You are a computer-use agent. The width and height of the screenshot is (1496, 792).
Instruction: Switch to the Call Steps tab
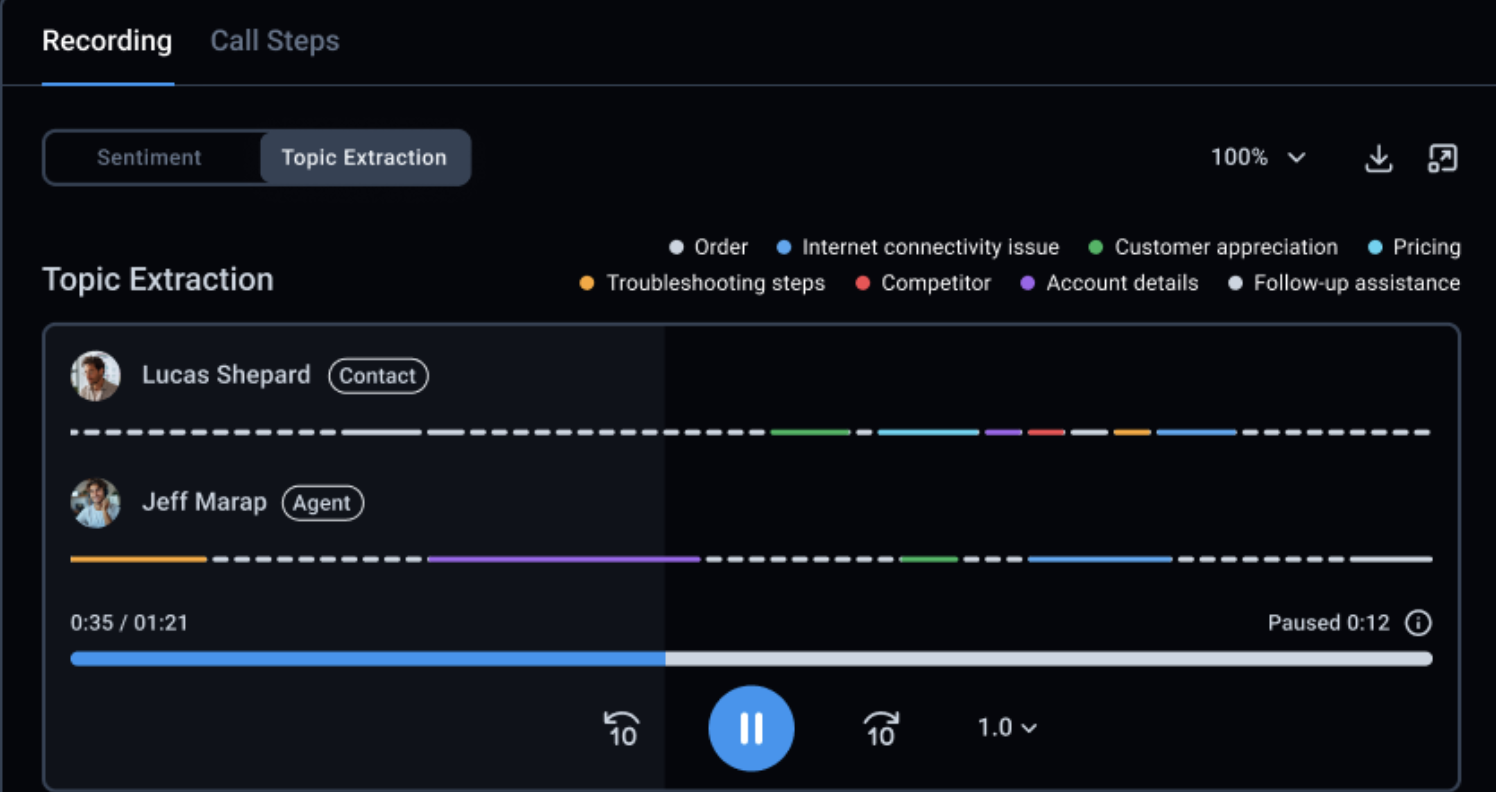tap(275, 41)
